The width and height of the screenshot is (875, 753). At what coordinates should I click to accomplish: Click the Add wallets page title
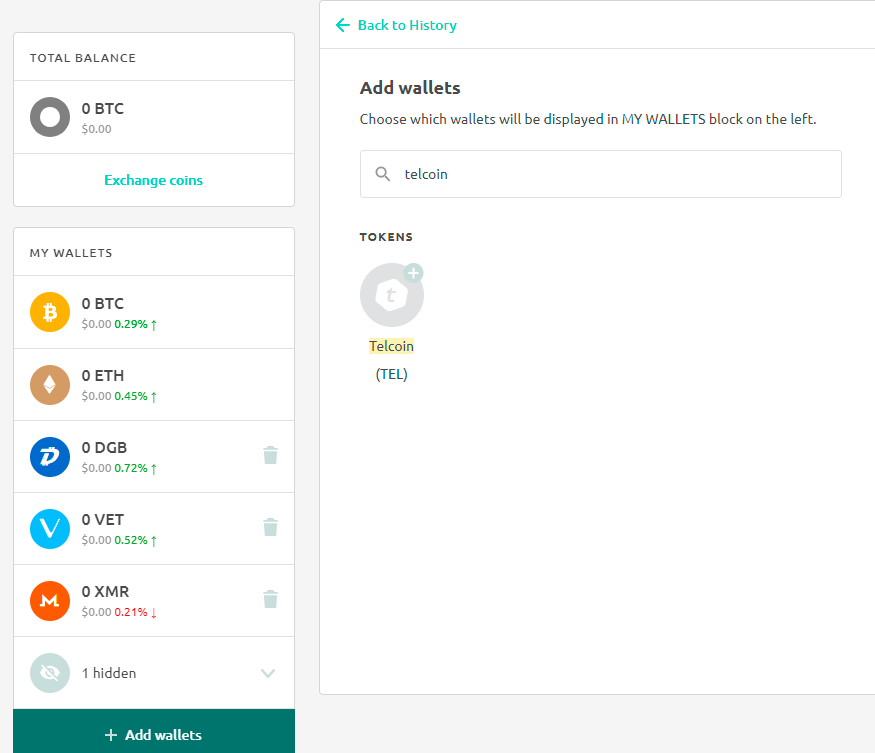click(x=410, y=88)
